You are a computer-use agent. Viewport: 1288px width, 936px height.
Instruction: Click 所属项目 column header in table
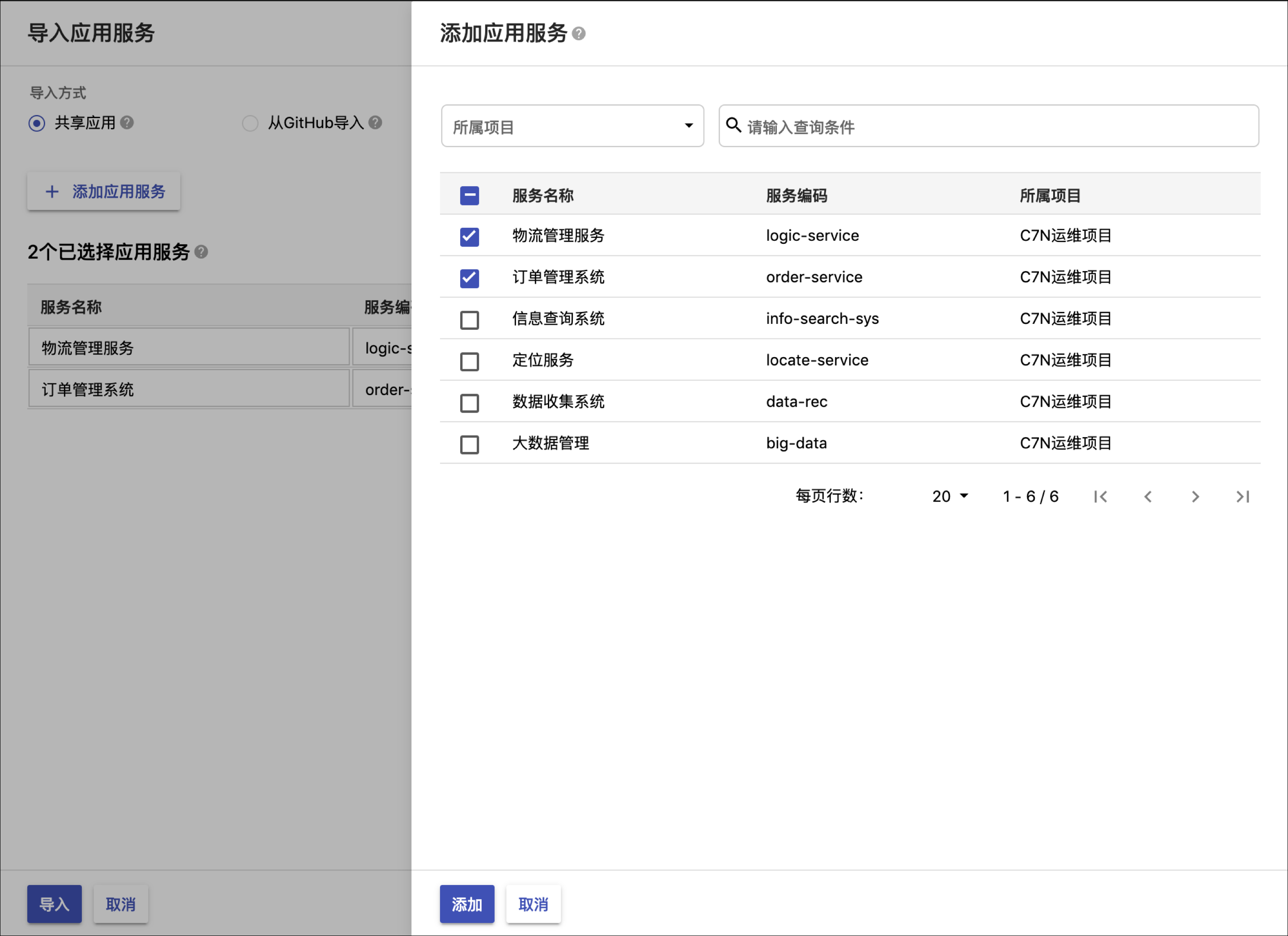1051,196
